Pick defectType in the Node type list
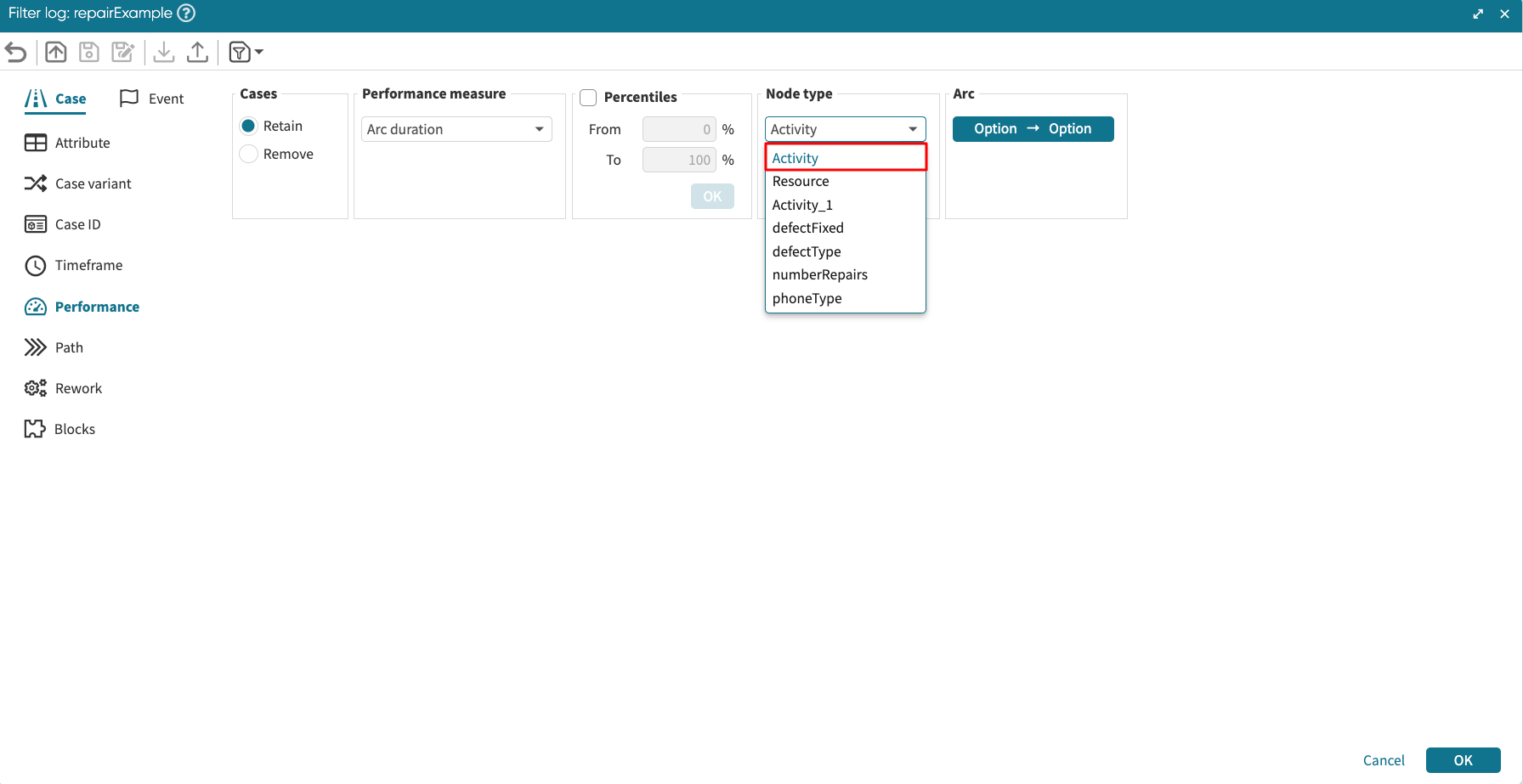The height and width of the screenshot is (784, 1523). tap(807, 251)
